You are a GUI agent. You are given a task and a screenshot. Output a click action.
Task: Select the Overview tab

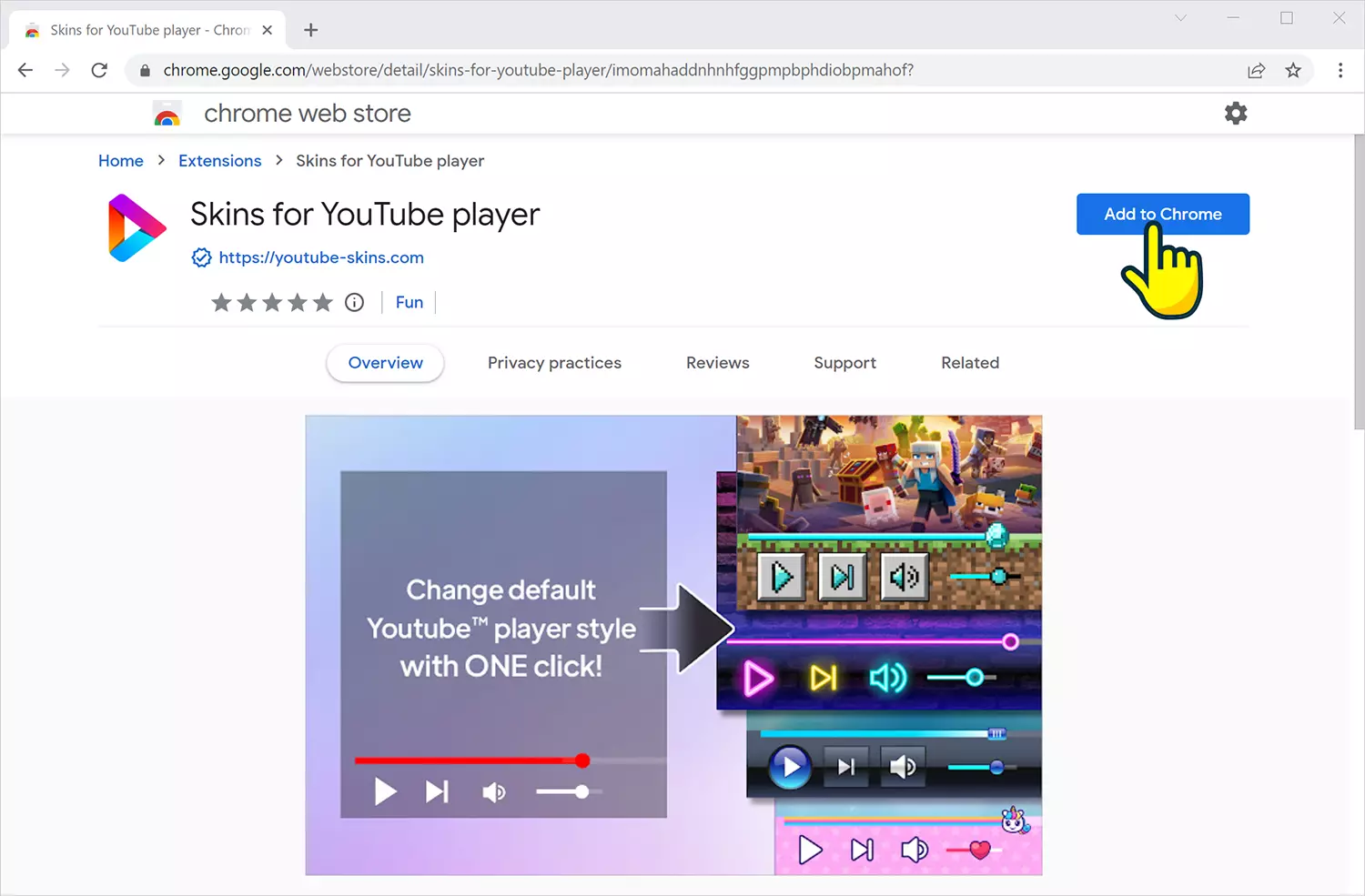tap(386, 363)
